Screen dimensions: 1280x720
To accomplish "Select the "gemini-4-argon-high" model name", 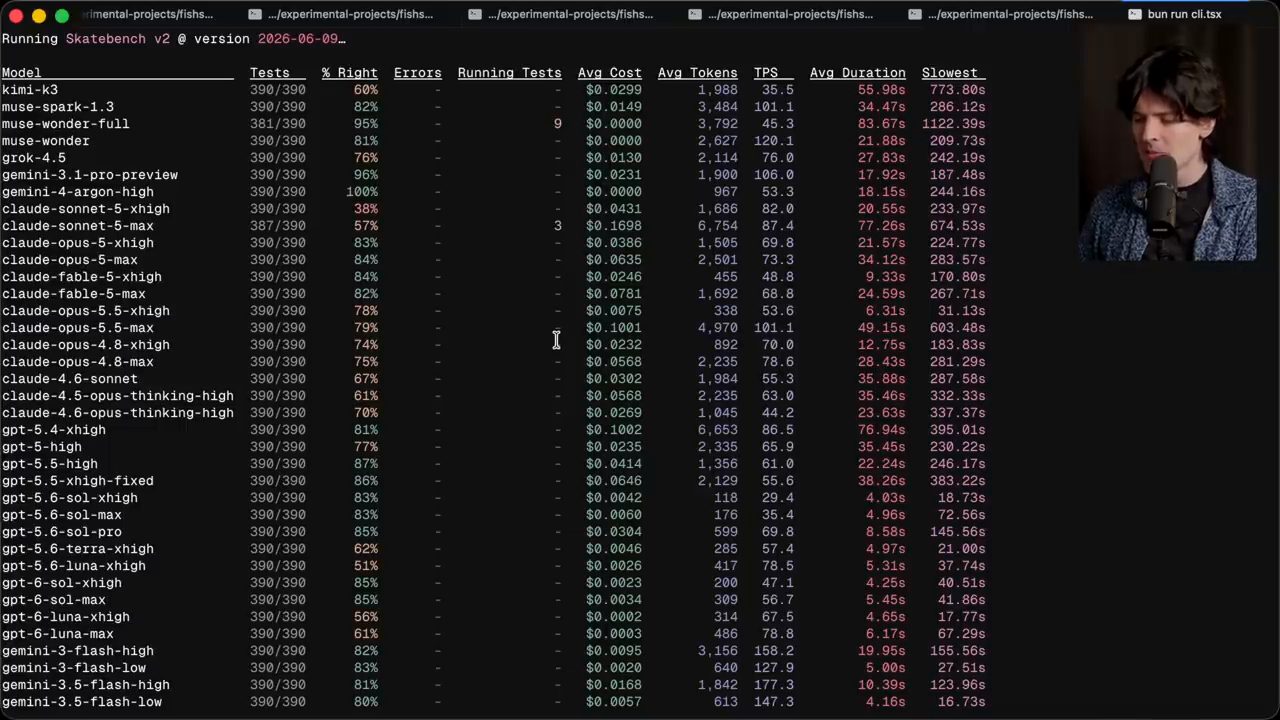I will pyautogui.click(x=78, y=192).
